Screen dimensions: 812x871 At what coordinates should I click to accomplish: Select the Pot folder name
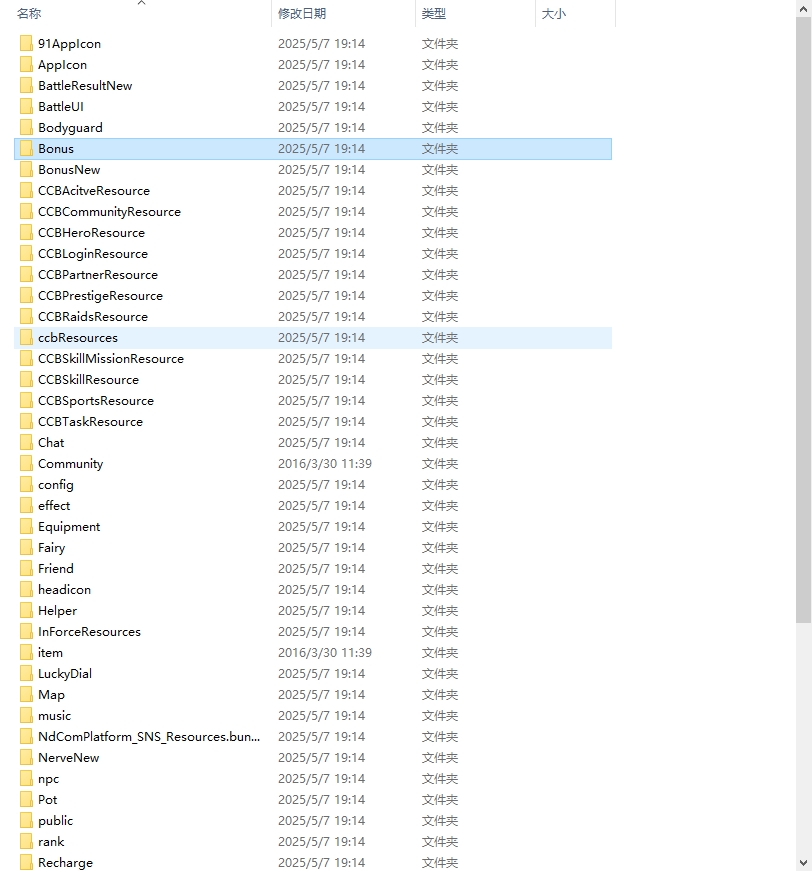tap(48, 800)
